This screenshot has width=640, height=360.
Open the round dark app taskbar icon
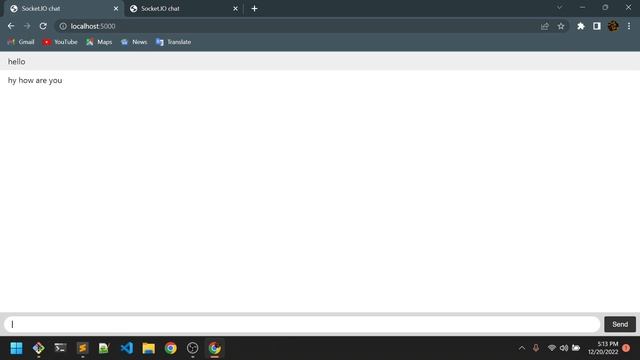click(193, 348)
